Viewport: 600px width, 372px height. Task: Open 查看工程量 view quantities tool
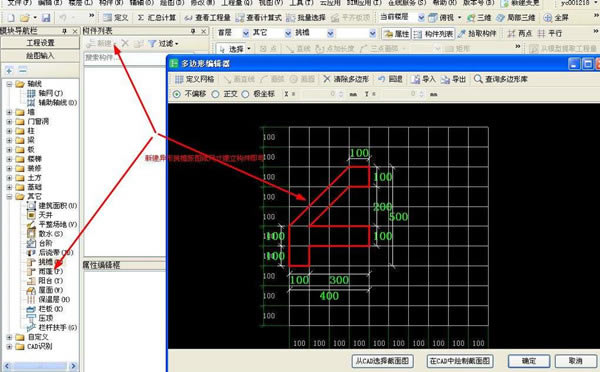[x=207, y=18]
